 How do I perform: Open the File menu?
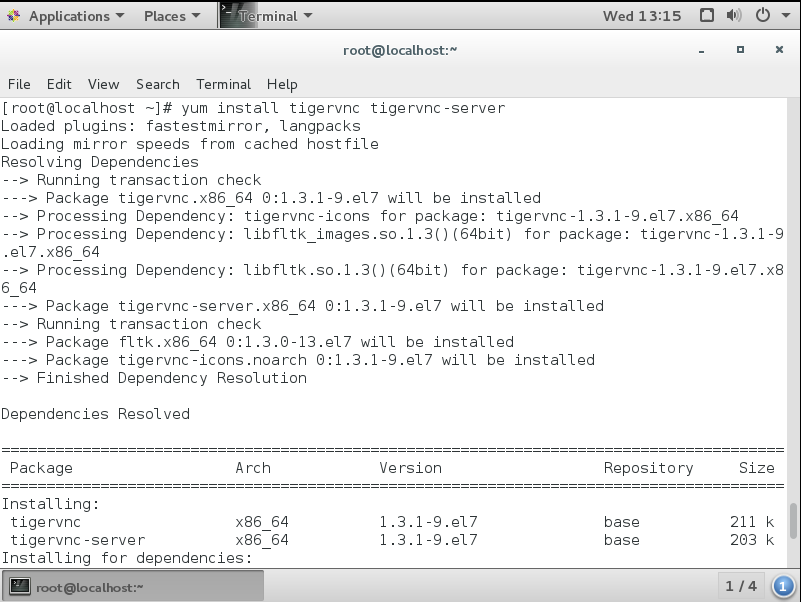click(19, 84)
